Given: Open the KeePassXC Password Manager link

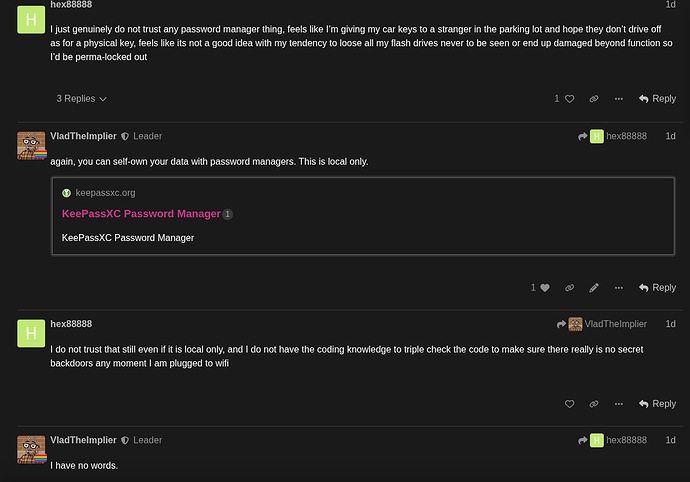Looking at the screenshot, I should [x=141, y=213].
